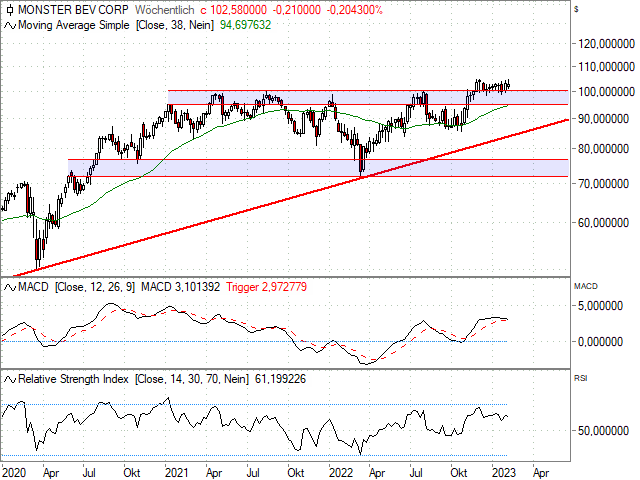
Task: Click the 2023 date axis label
Action: [504, 473]
